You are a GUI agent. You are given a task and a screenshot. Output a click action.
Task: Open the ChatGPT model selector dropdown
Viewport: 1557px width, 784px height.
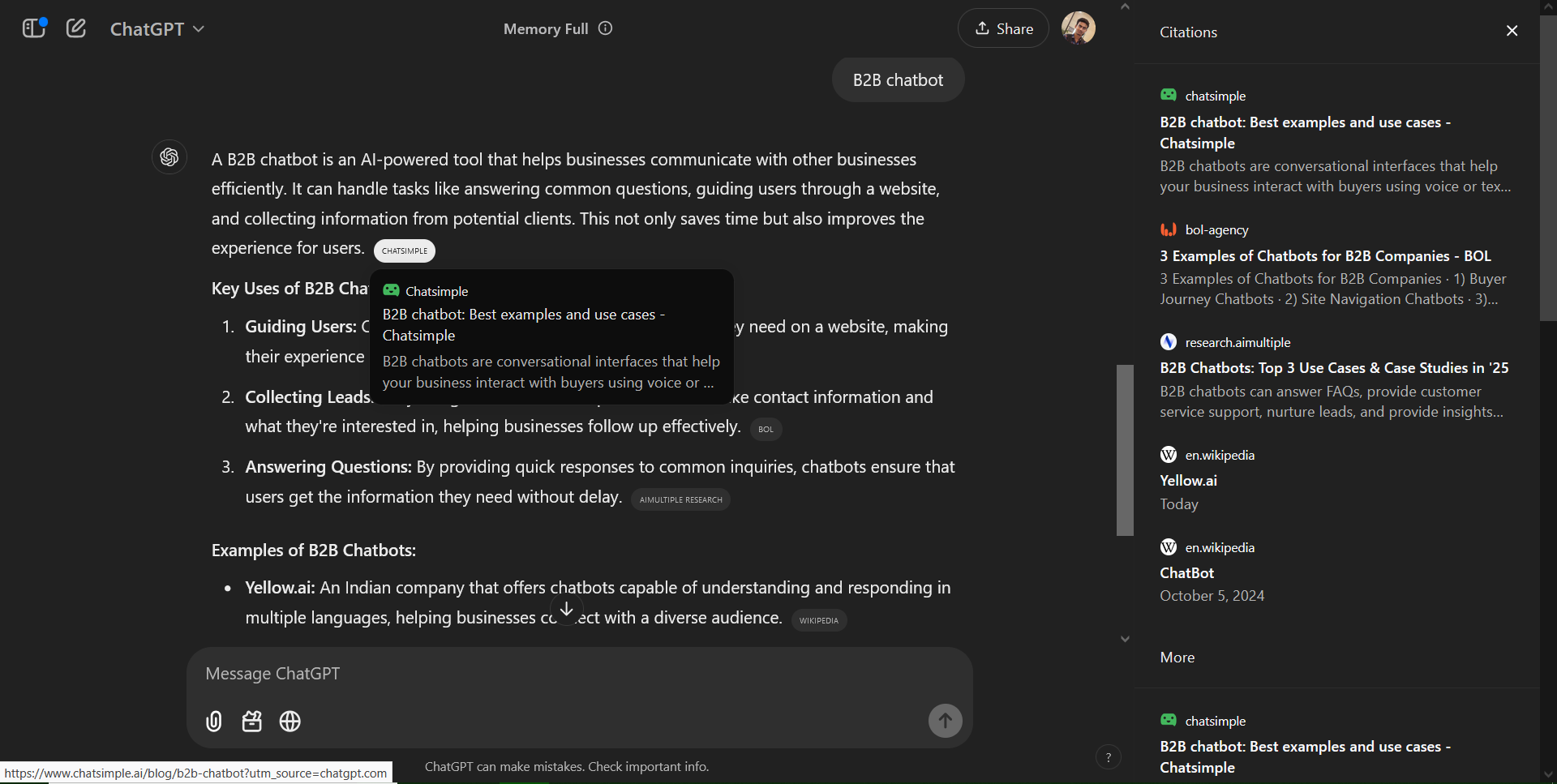click(x=157, y=28)
